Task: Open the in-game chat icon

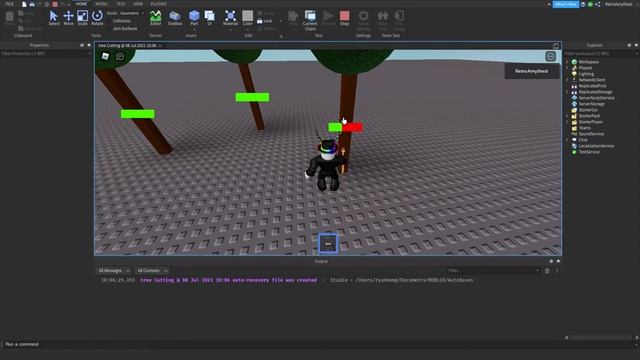Action: 120,56
